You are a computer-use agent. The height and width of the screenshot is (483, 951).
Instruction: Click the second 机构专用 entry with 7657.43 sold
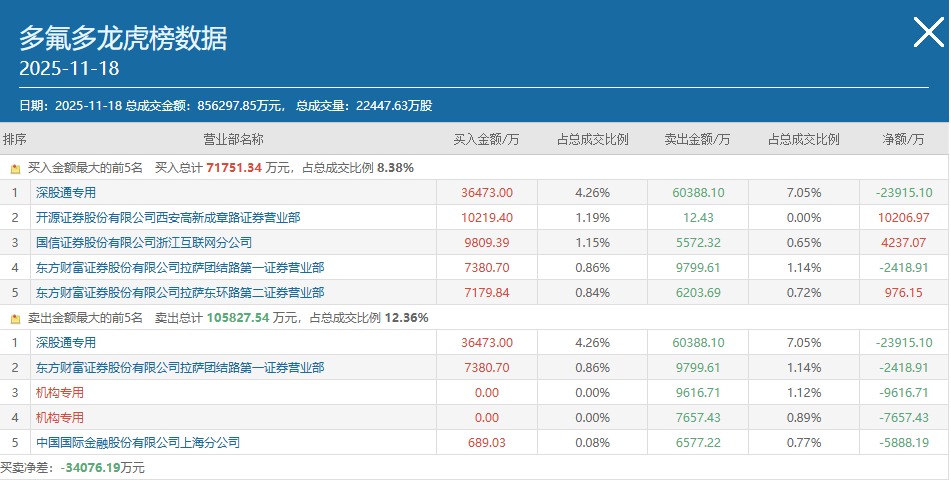59,417
